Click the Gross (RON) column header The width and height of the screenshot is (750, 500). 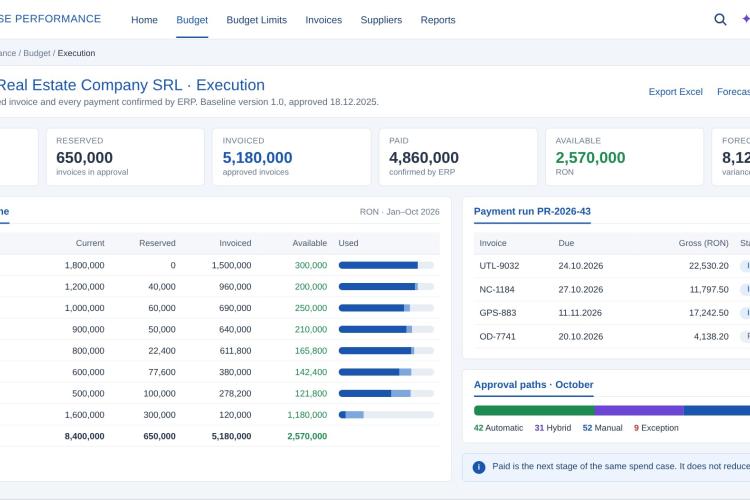coord(703,243)
